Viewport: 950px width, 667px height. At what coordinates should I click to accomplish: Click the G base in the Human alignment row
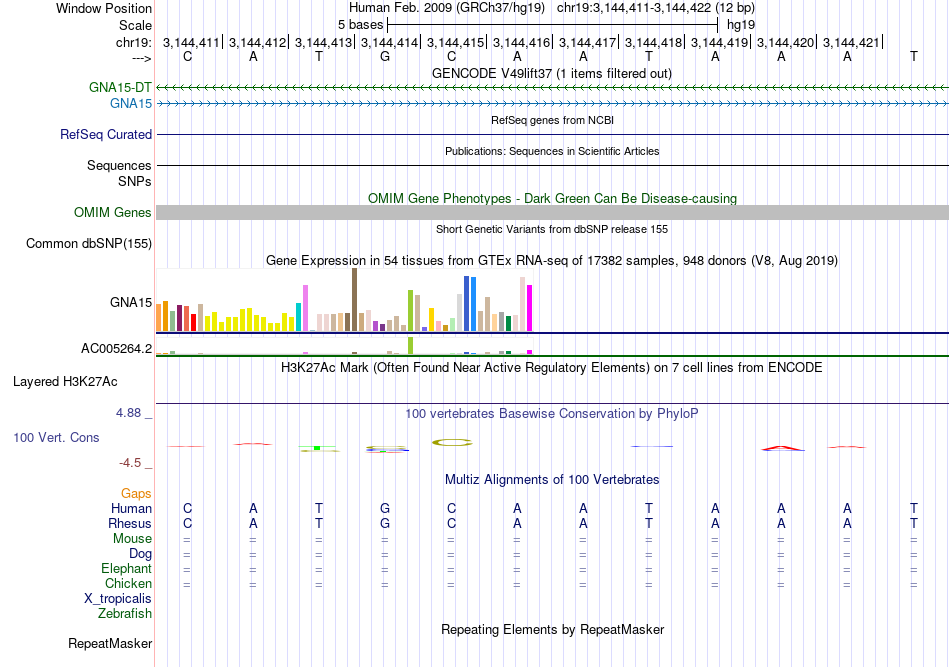[x=385, y=509]
